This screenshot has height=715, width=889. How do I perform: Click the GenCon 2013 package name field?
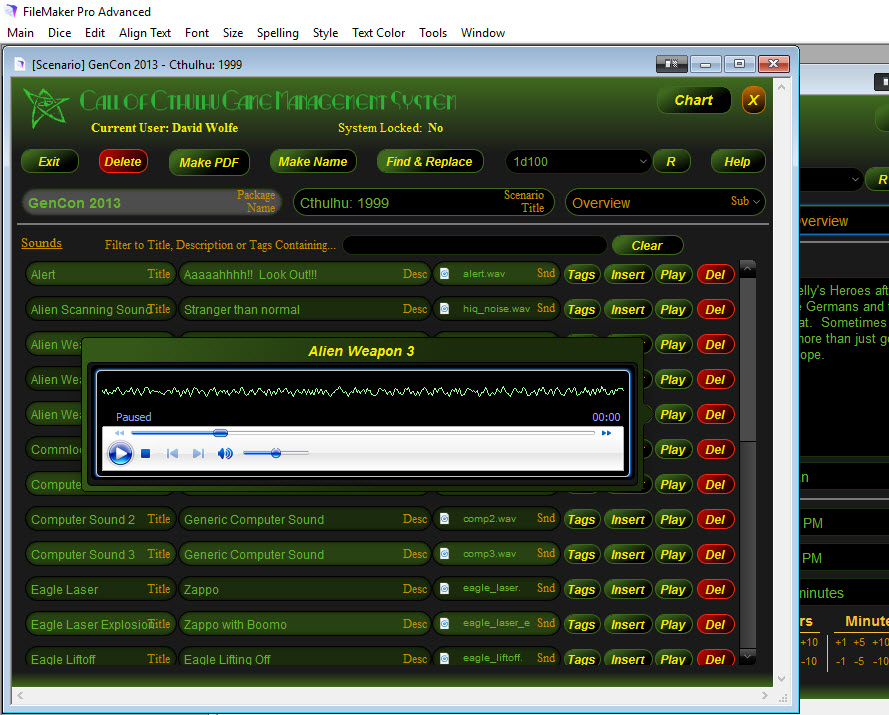click(153, 202)
